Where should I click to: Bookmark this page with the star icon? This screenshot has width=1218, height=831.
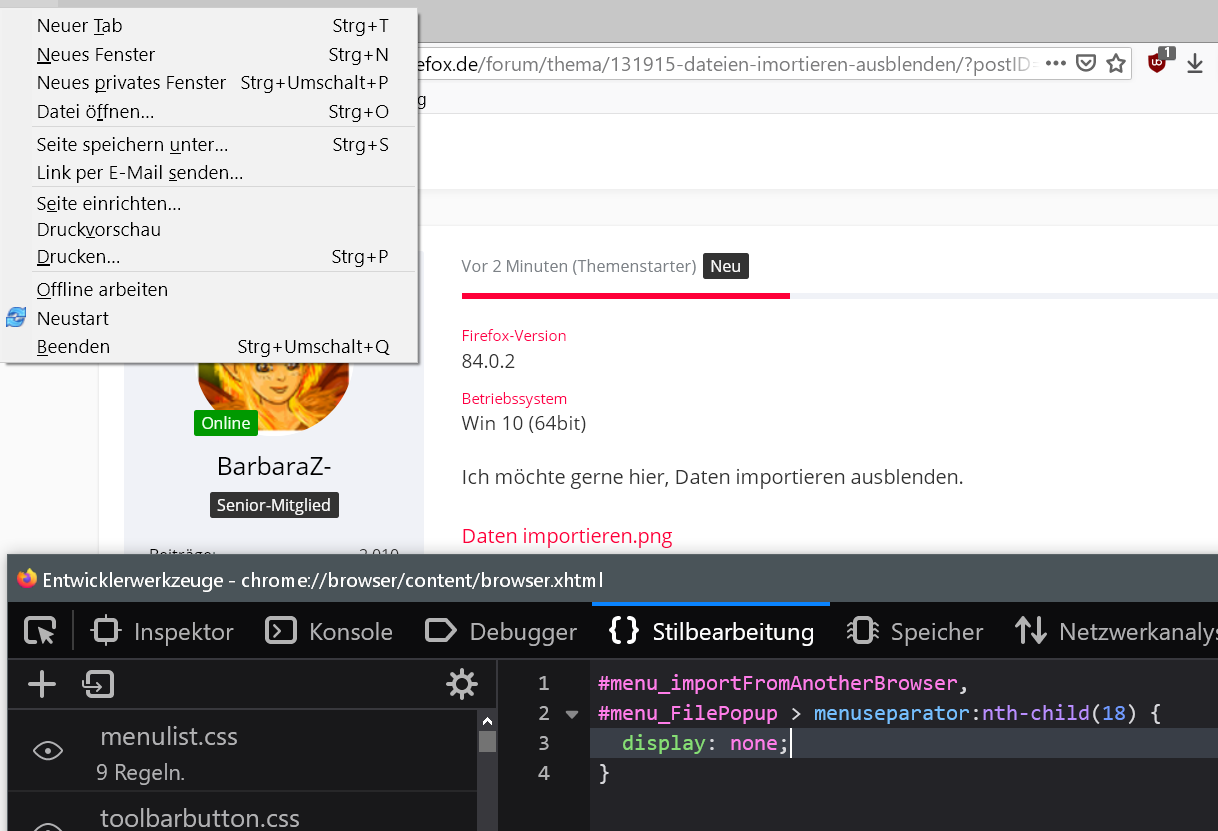(1116, 64)
